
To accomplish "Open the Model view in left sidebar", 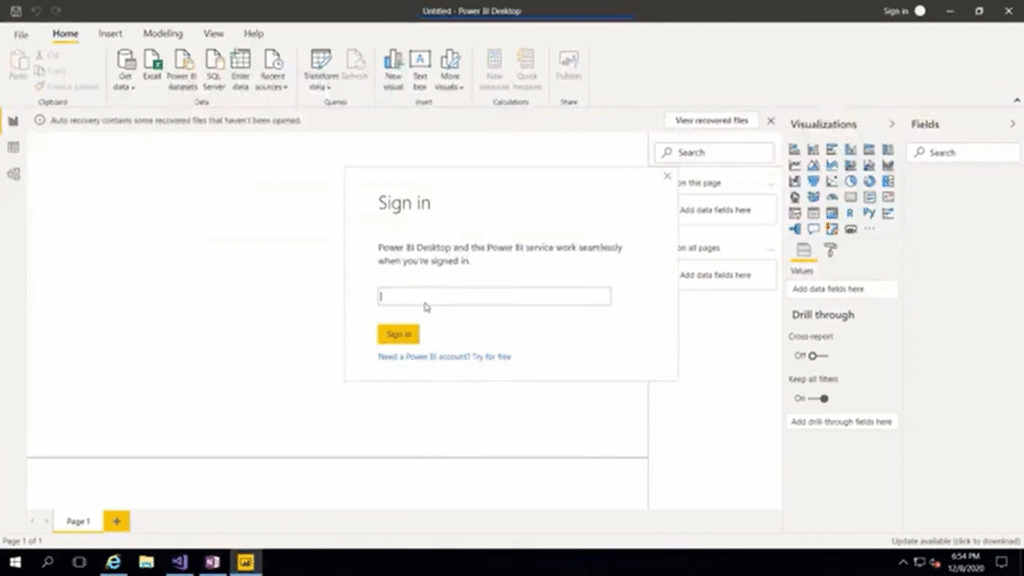I will coord(13,174).
